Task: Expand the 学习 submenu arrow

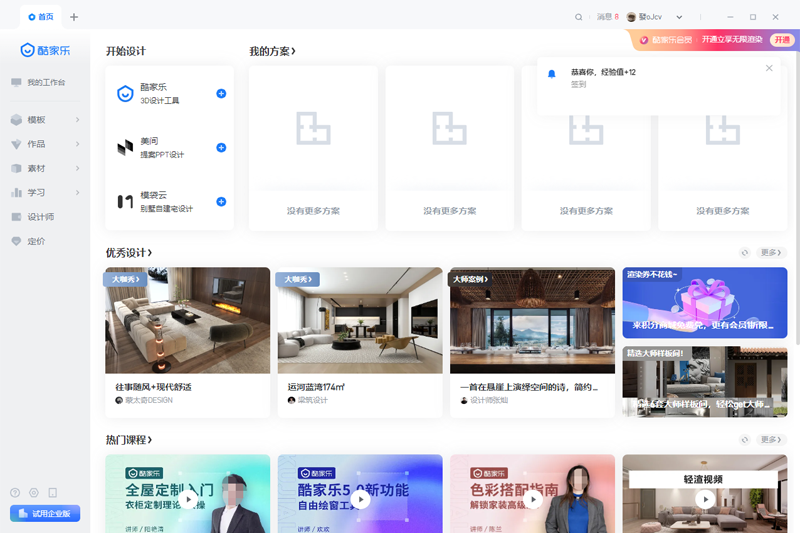Action: [77, 193]
